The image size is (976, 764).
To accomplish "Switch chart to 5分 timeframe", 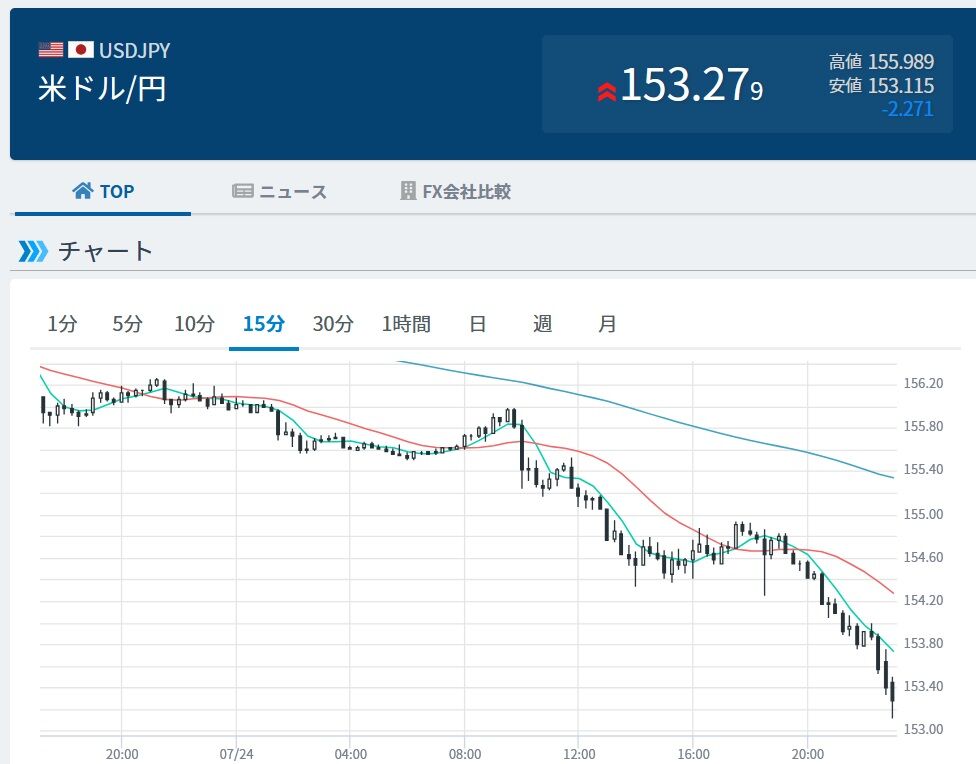I will 127,324.
